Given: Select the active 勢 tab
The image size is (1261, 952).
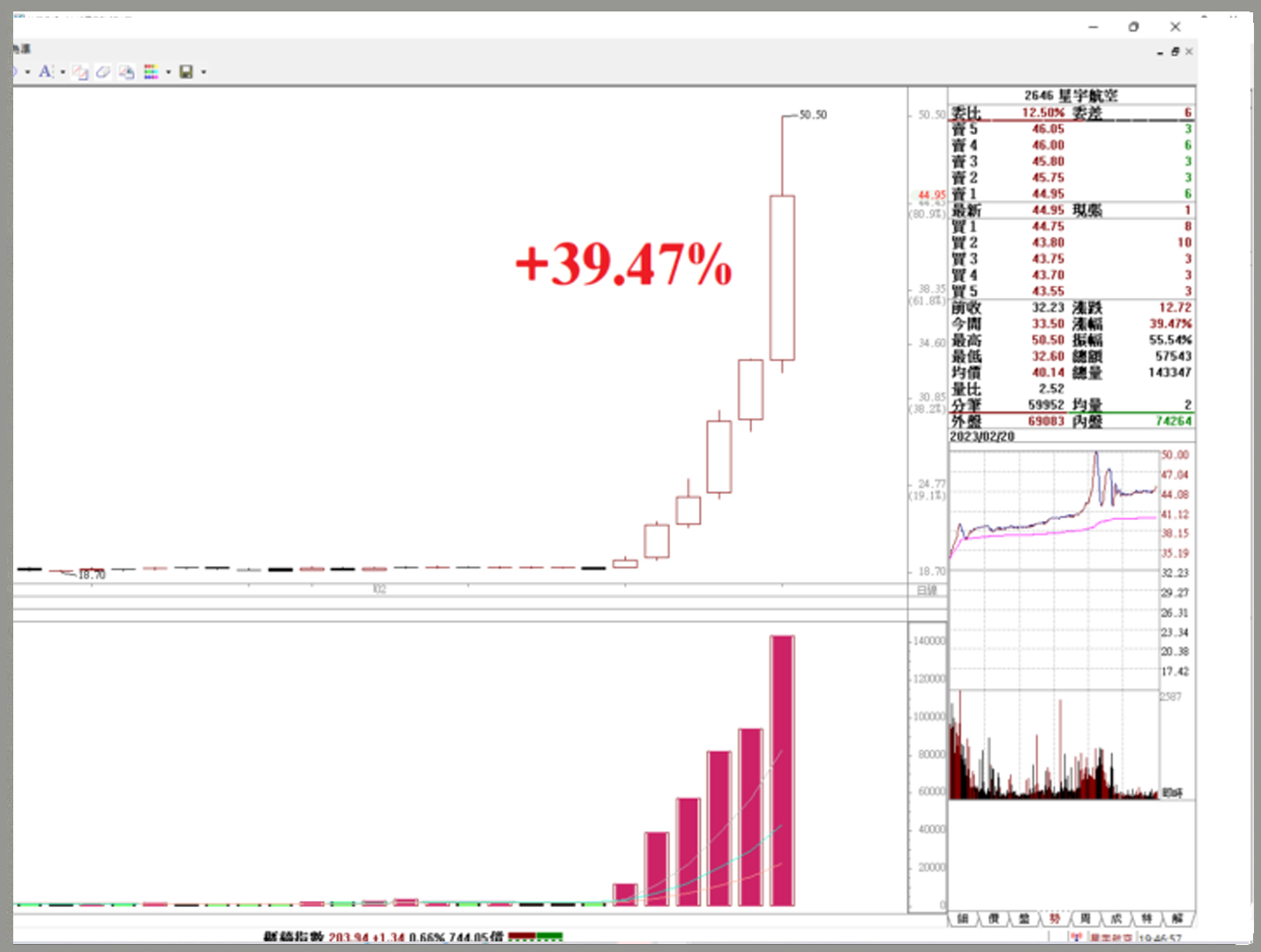Looking at the screenshot, I should tap(1055, 919).
